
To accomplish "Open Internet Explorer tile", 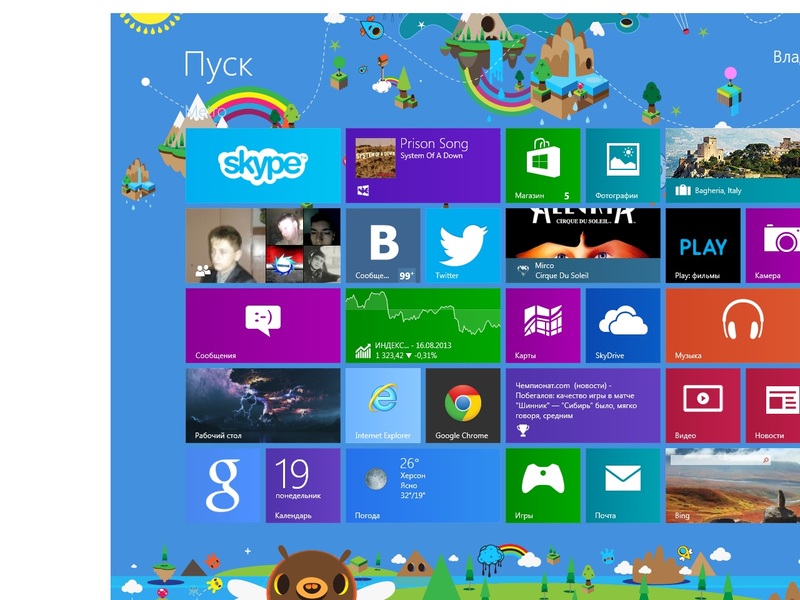I will tap(382, 405).
